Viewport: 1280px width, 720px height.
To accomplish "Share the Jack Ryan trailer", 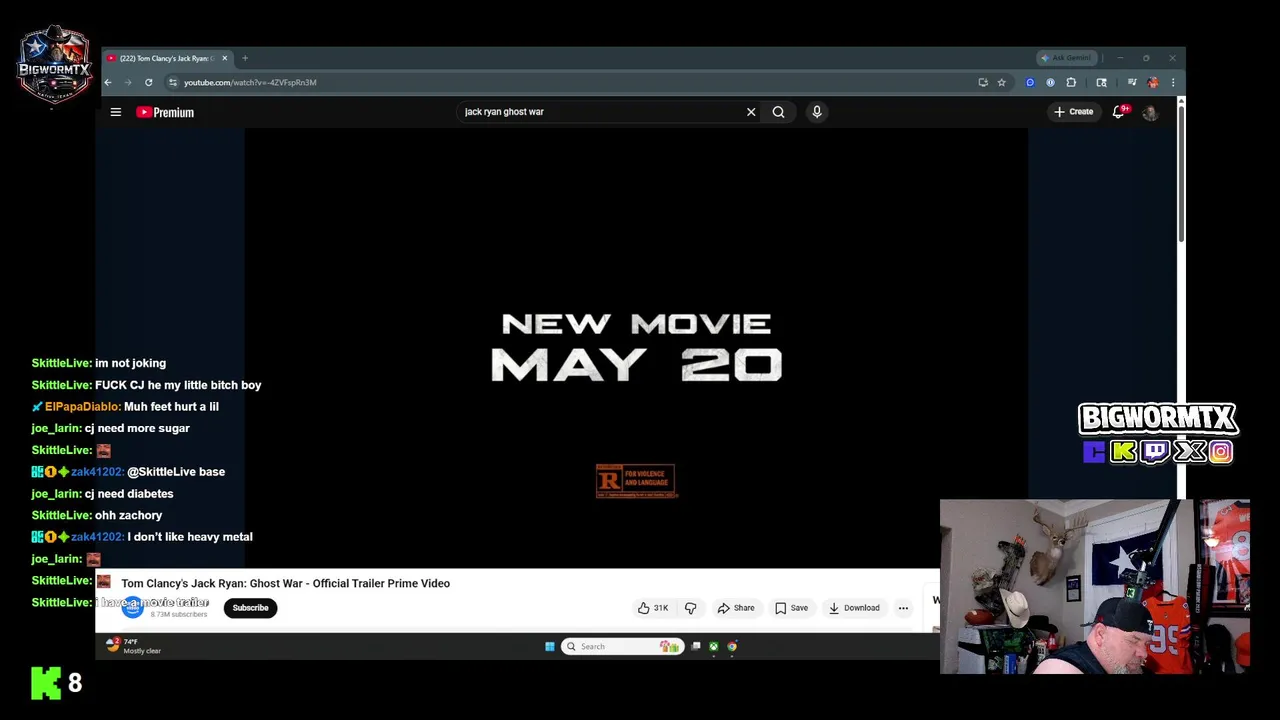I will coord(736,608).
